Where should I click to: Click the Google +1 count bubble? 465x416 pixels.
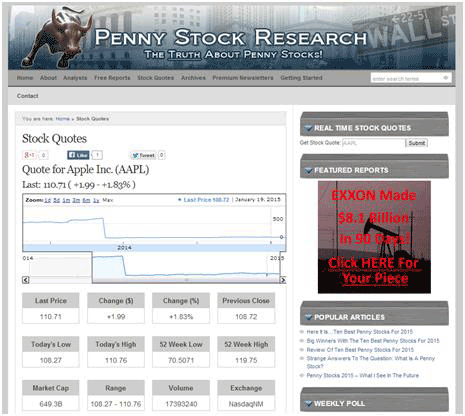[x=43, y=155]
